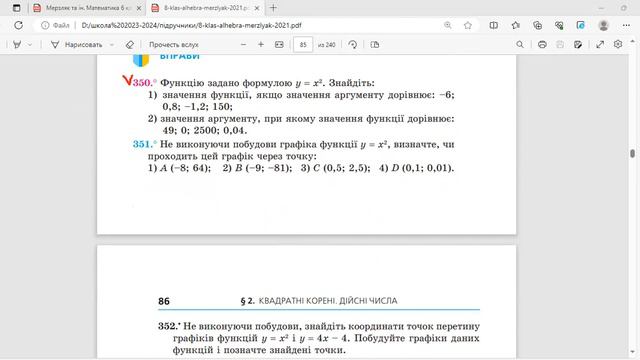Click page number 86 in header
640x360 pixels.
(x=164, y=301)
